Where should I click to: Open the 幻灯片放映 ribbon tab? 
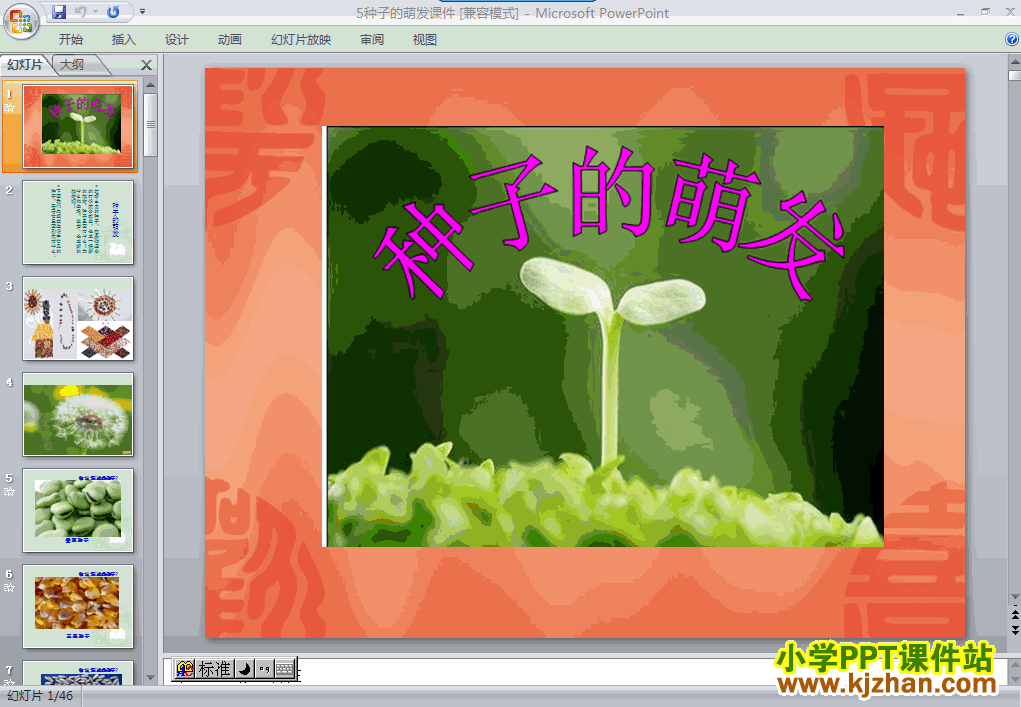301,40
